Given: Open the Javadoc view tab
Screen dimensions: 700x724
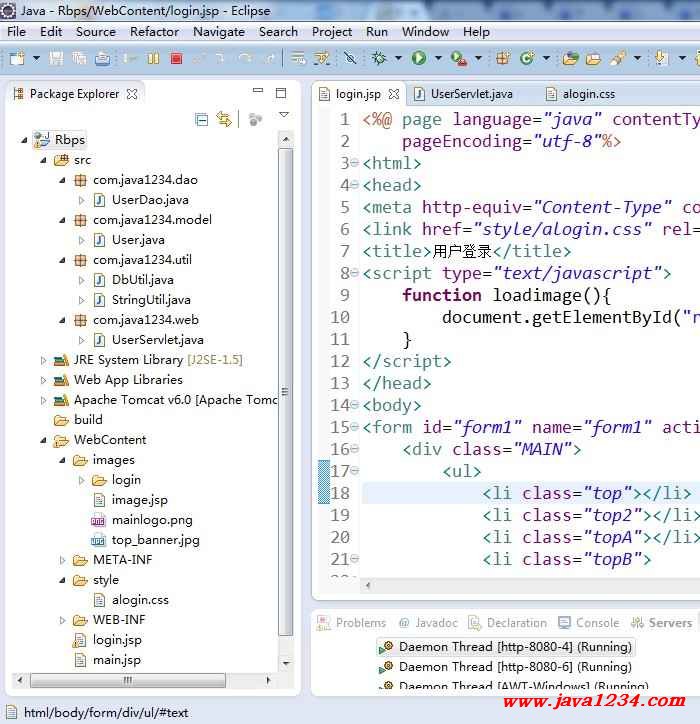Looking at the screenshot, I should pos(428,623).
